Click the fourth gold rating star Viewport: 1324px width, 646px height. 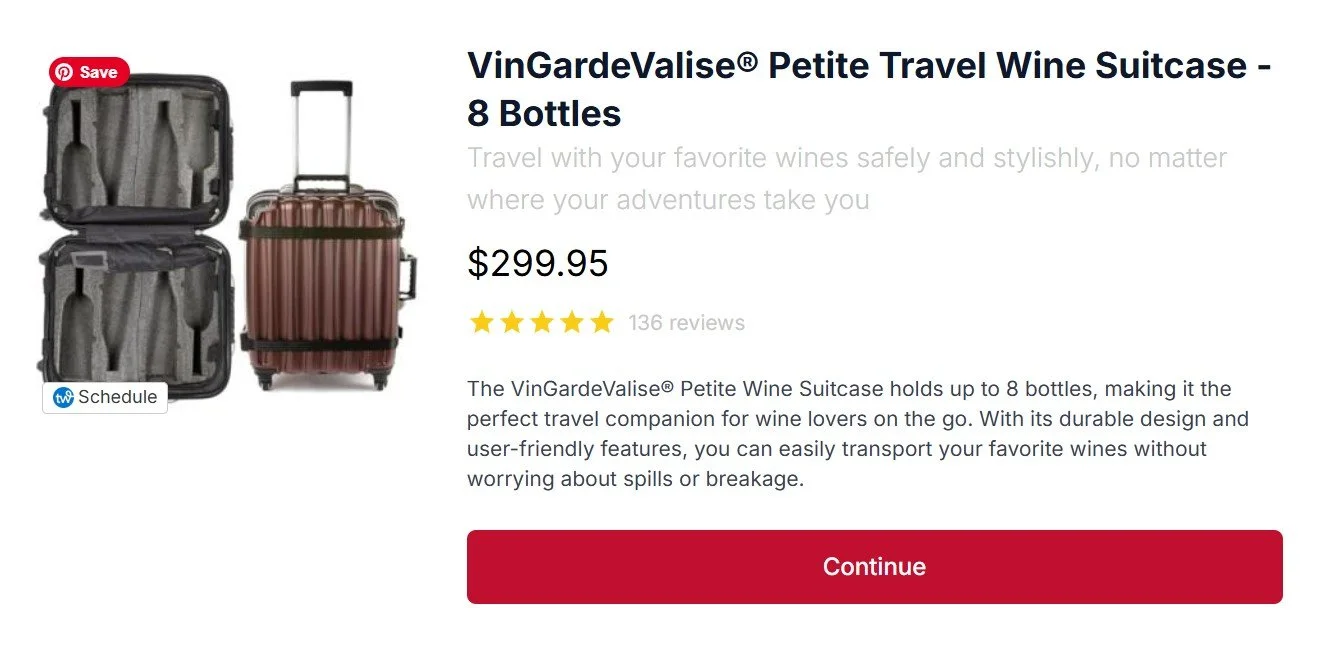(572, 322)
